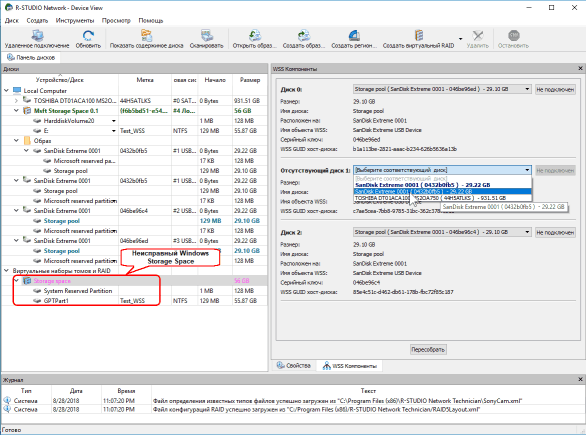Open the Диск menu
This screenshot has width=586, height=435.
pyautogui.click(x=12, y=21)
